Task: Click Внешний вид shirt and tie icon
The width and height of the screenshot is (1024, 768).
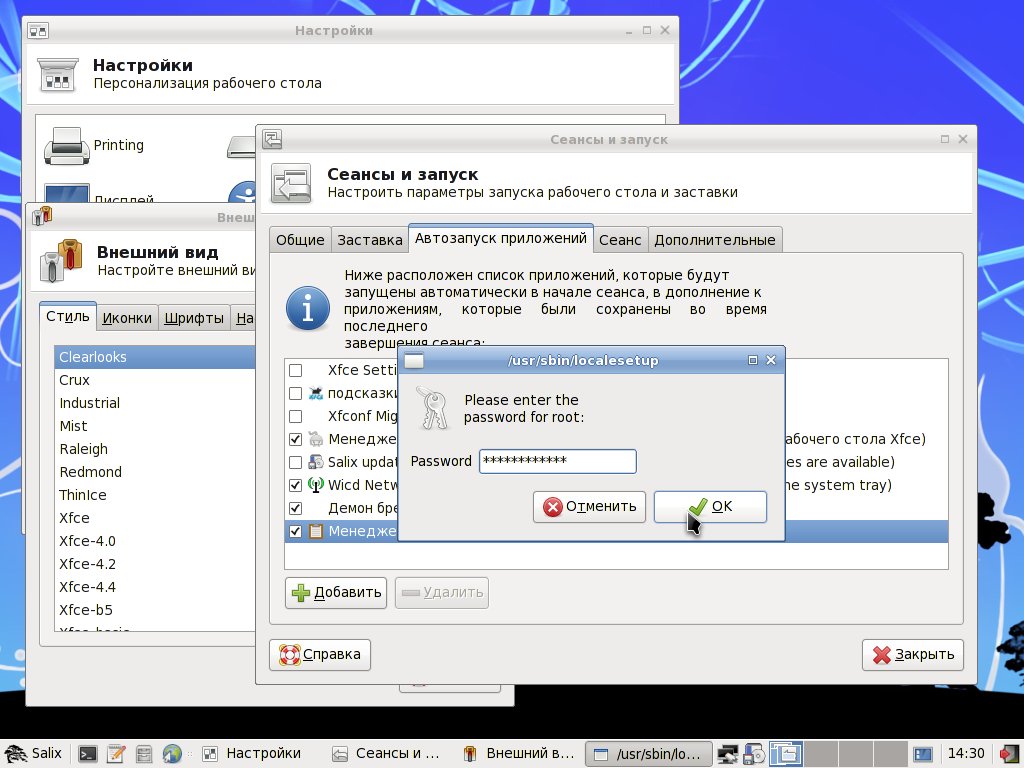Action: (x=61, y=261)
